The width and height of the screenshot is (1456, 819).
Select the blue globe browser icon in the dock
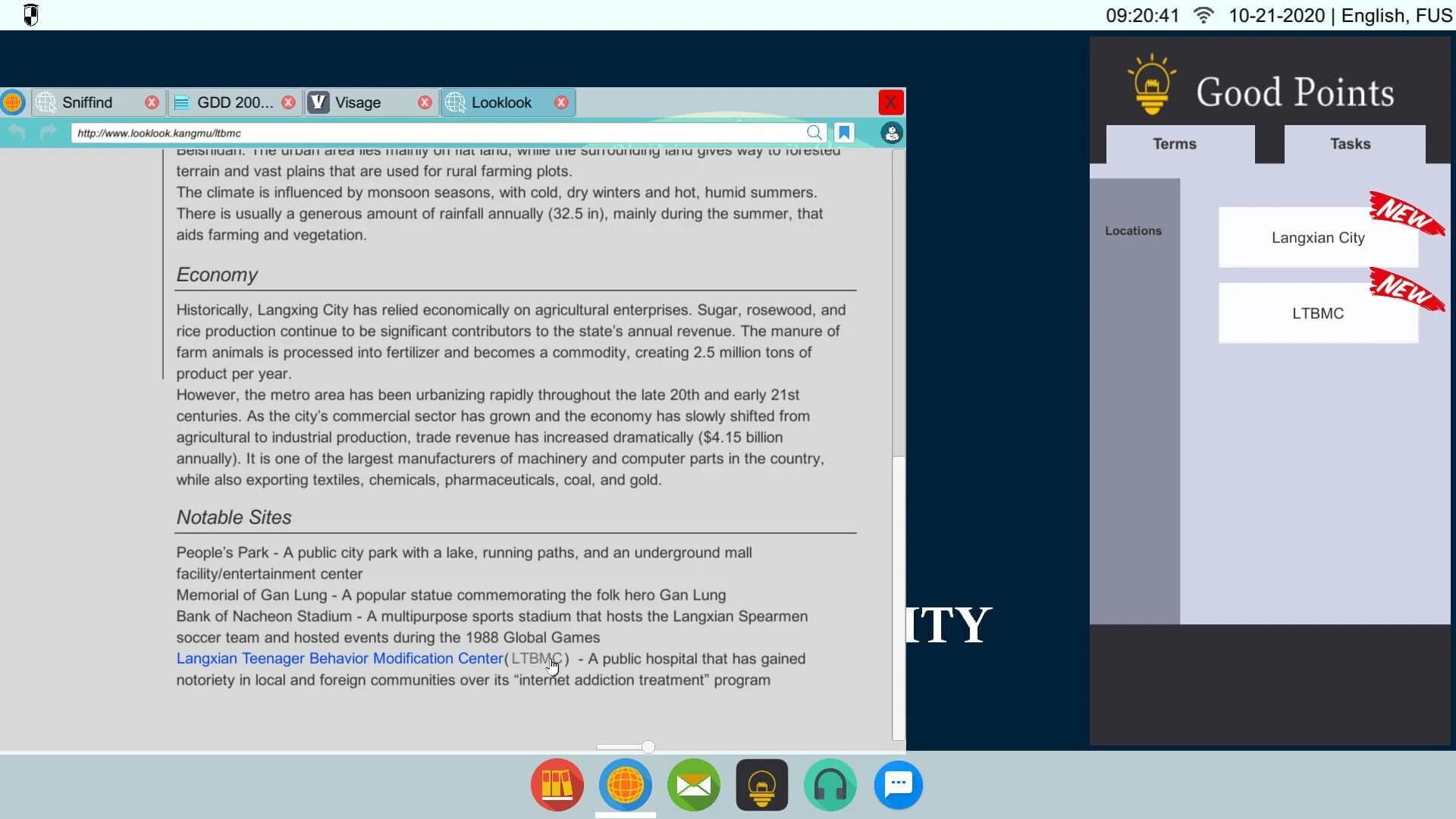pyautogui.click(x=624, y=785)
